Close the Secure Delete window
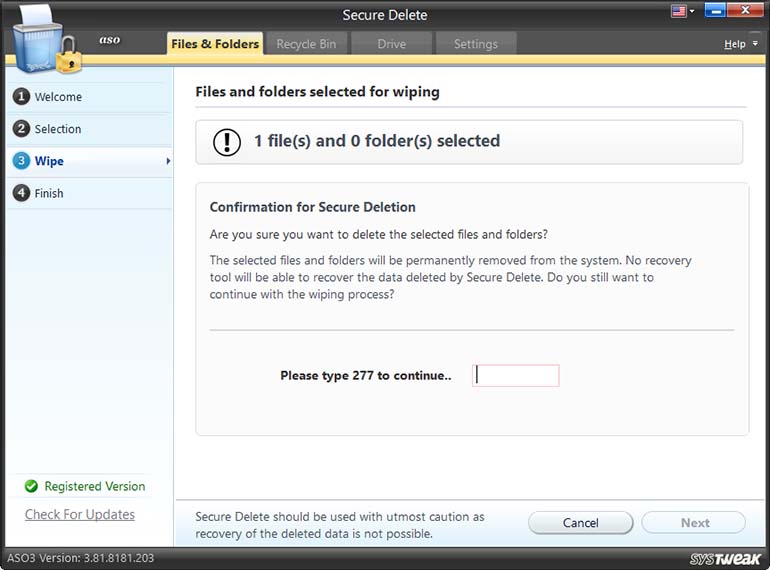770x570 pixels. (x=745, y=10)
